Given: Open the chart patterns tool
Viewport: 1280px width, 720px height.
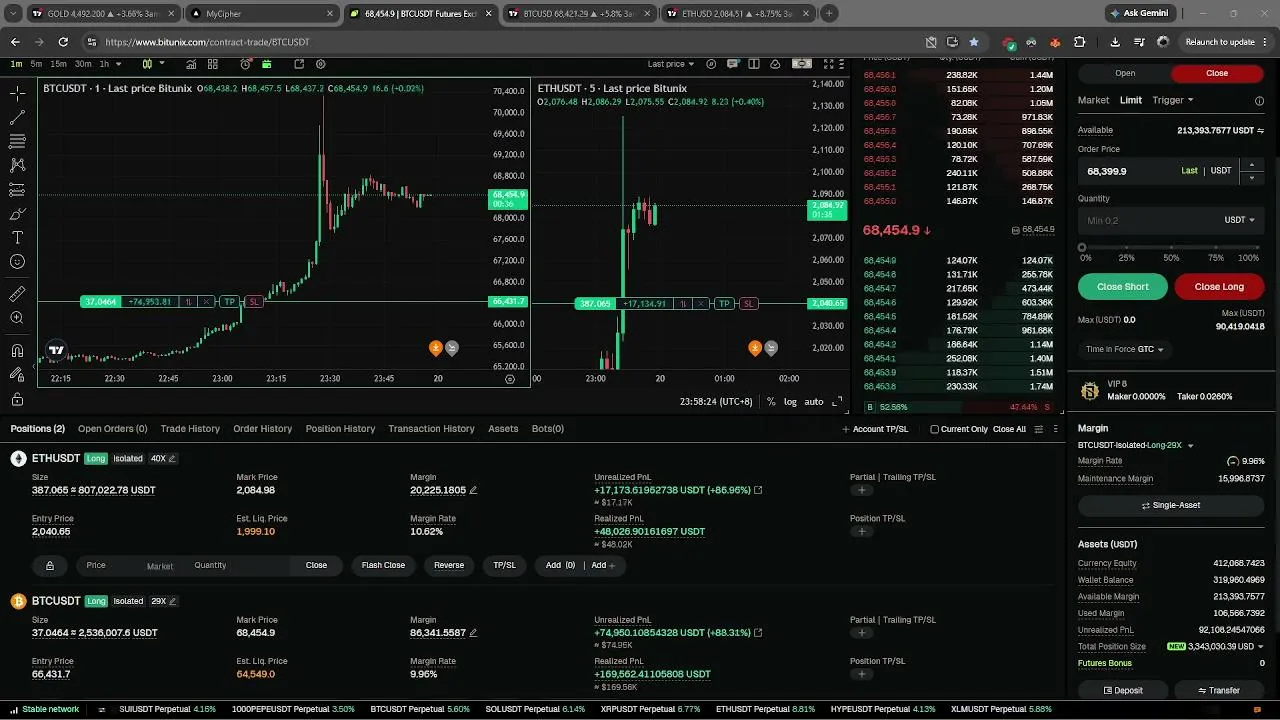Looking at the screenshot, I should 17,165.
